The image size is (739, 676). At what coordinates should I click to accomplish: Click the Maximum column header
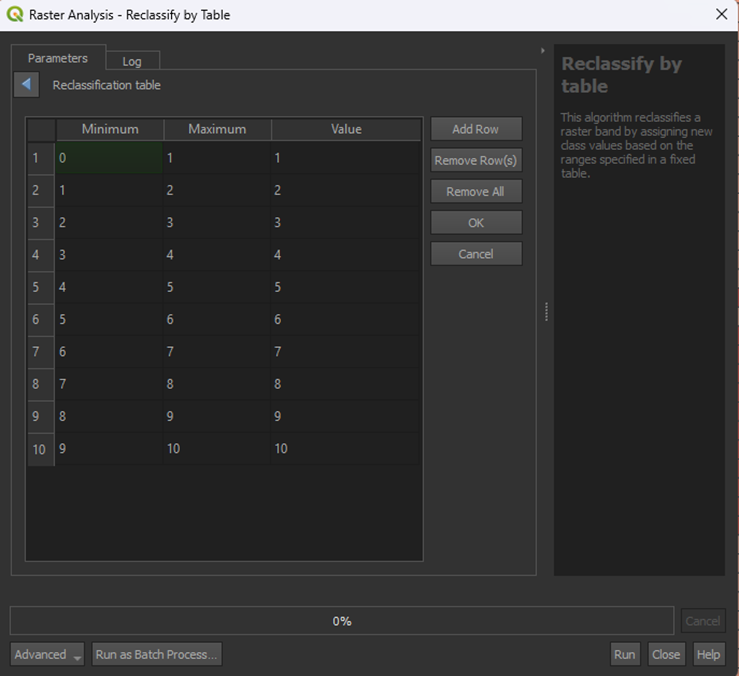click(217, 129)
